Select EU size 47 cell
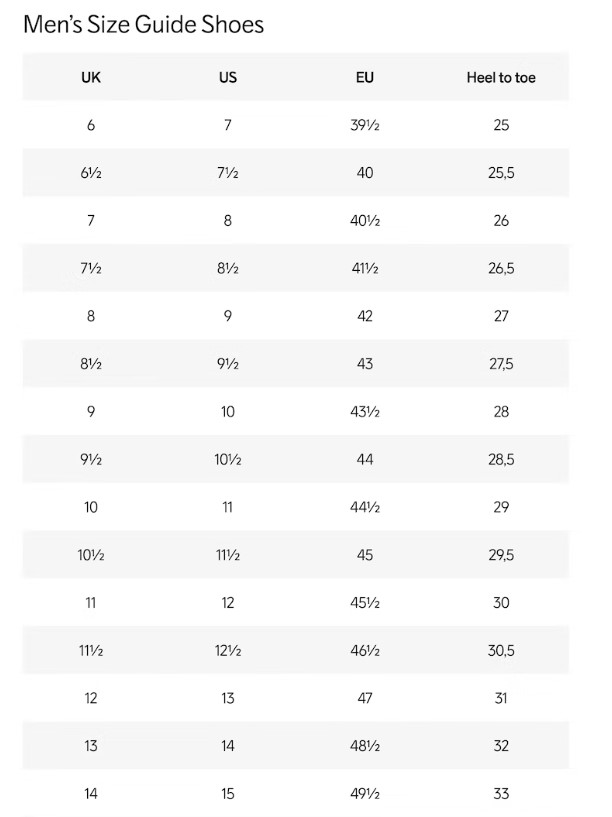 click(x=365, y=698)
